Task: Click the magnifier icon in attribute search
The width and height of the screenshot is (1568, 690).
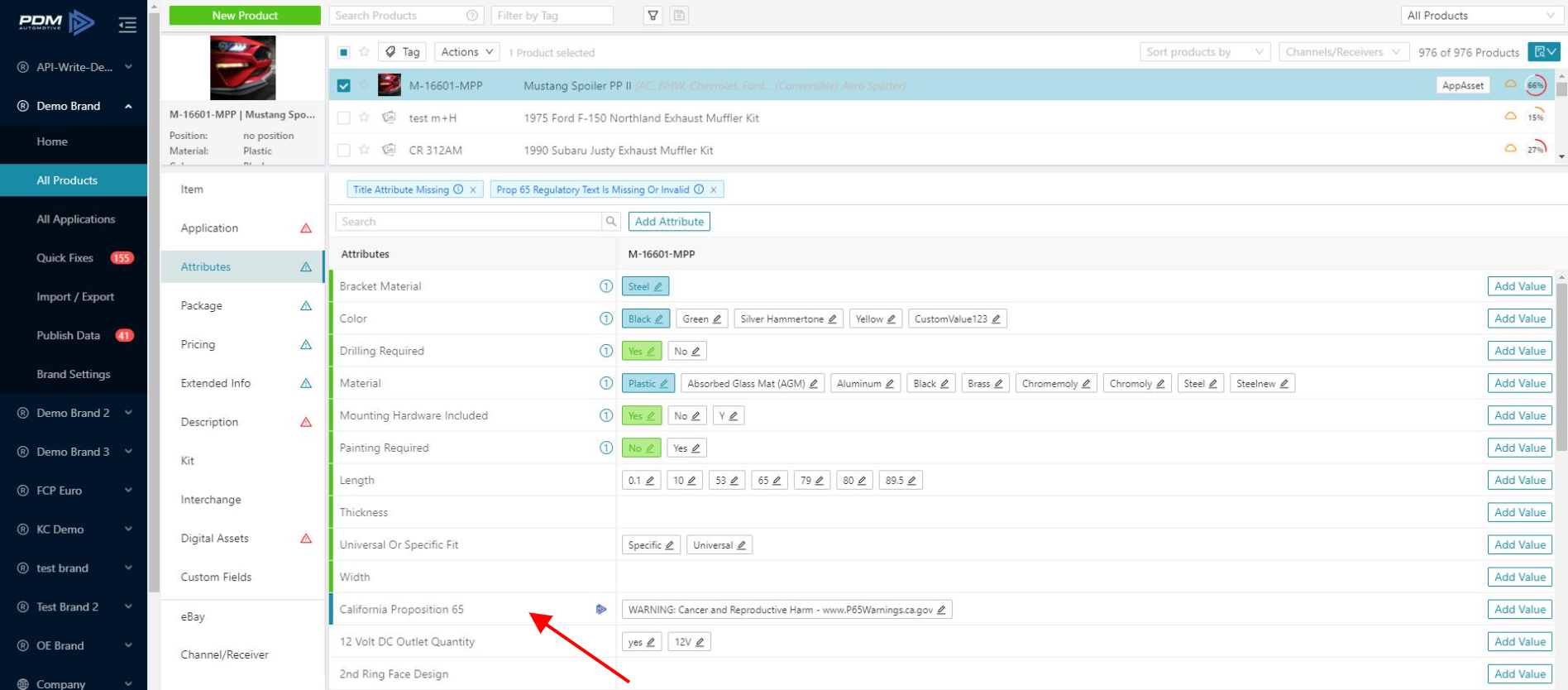Action: coord(611,222)
